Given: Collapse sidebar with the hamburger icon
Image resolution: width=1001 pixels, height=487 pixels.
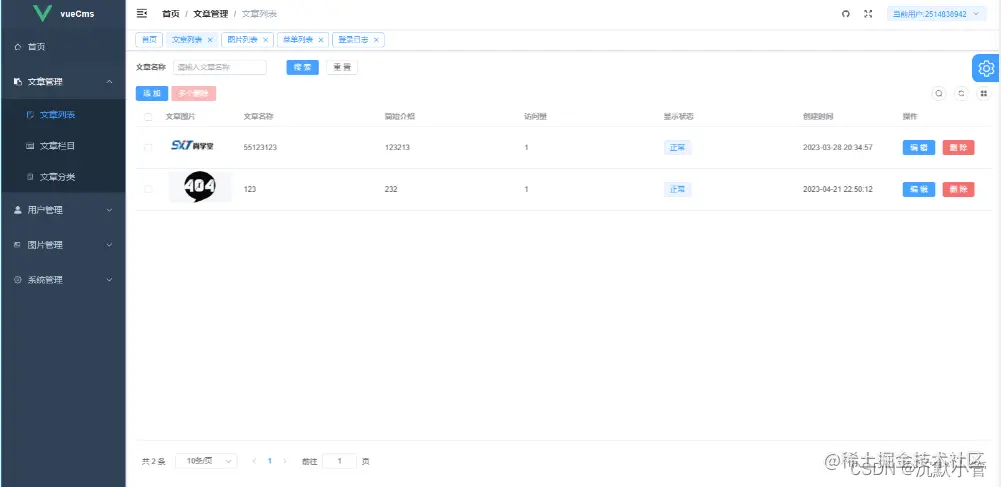Looking at the screenshot, I should point(142,13).
